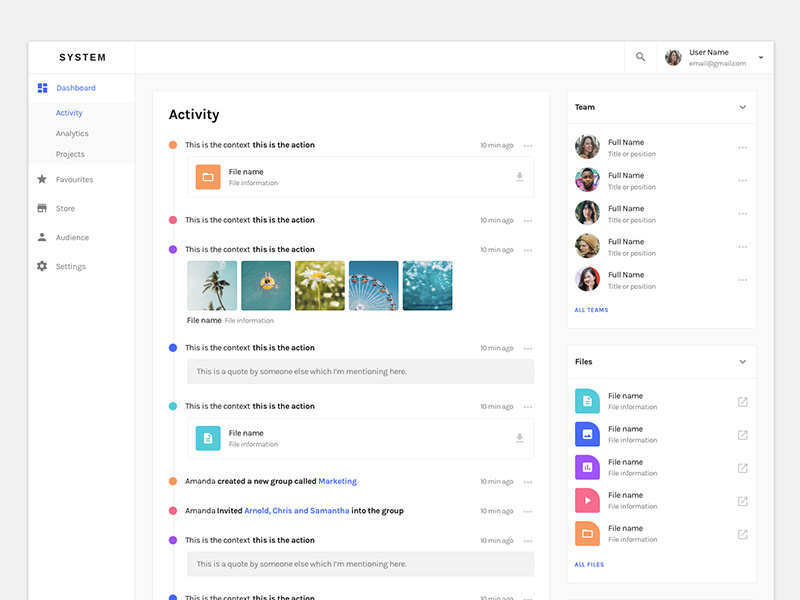Viewport: 800px width, 600px height.
Task: Click the search magnifier icon
Action: click(640, 57)
